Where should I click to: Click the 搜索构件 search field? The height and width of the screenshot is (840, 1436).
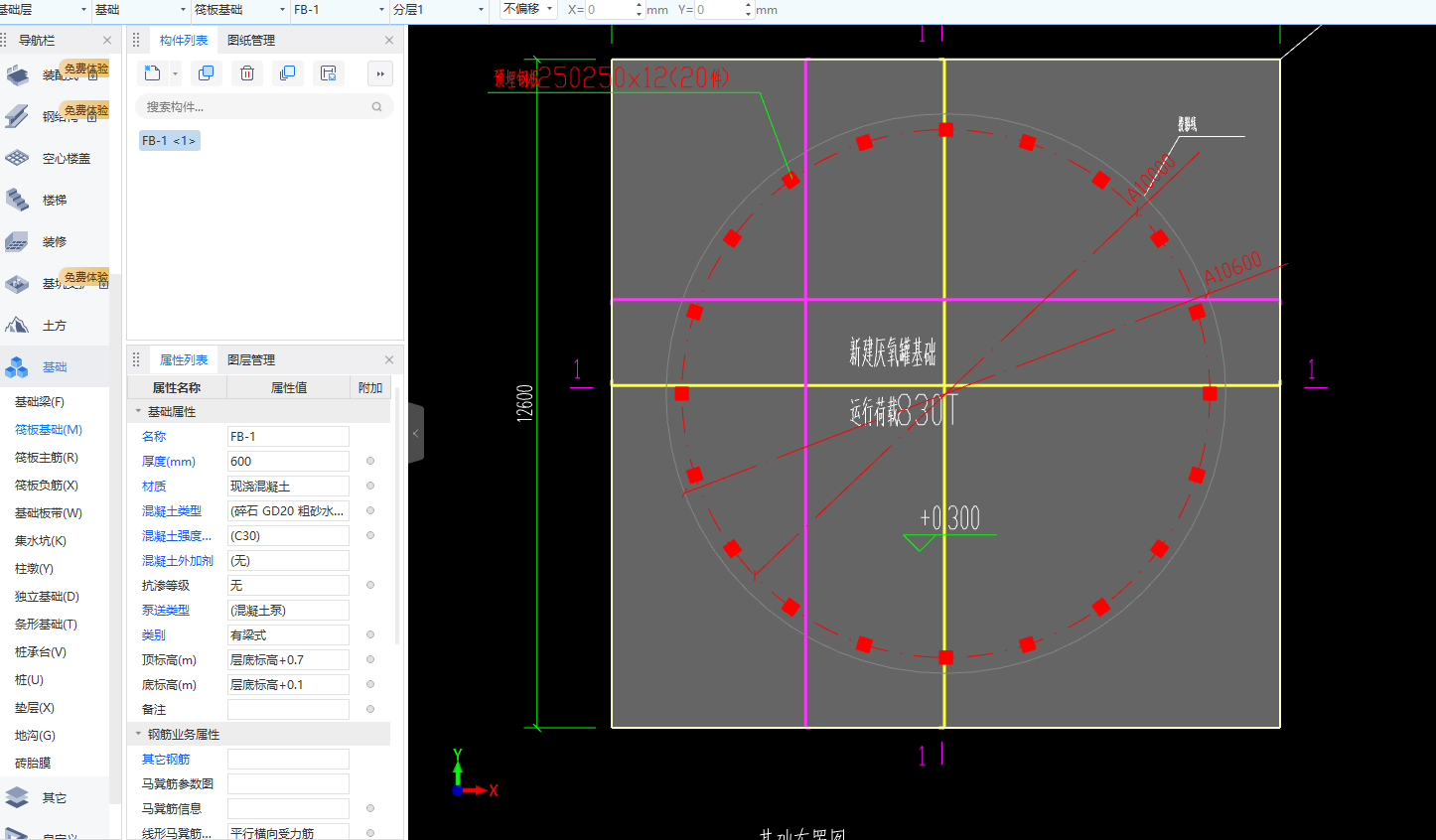[x=264, y=106]
